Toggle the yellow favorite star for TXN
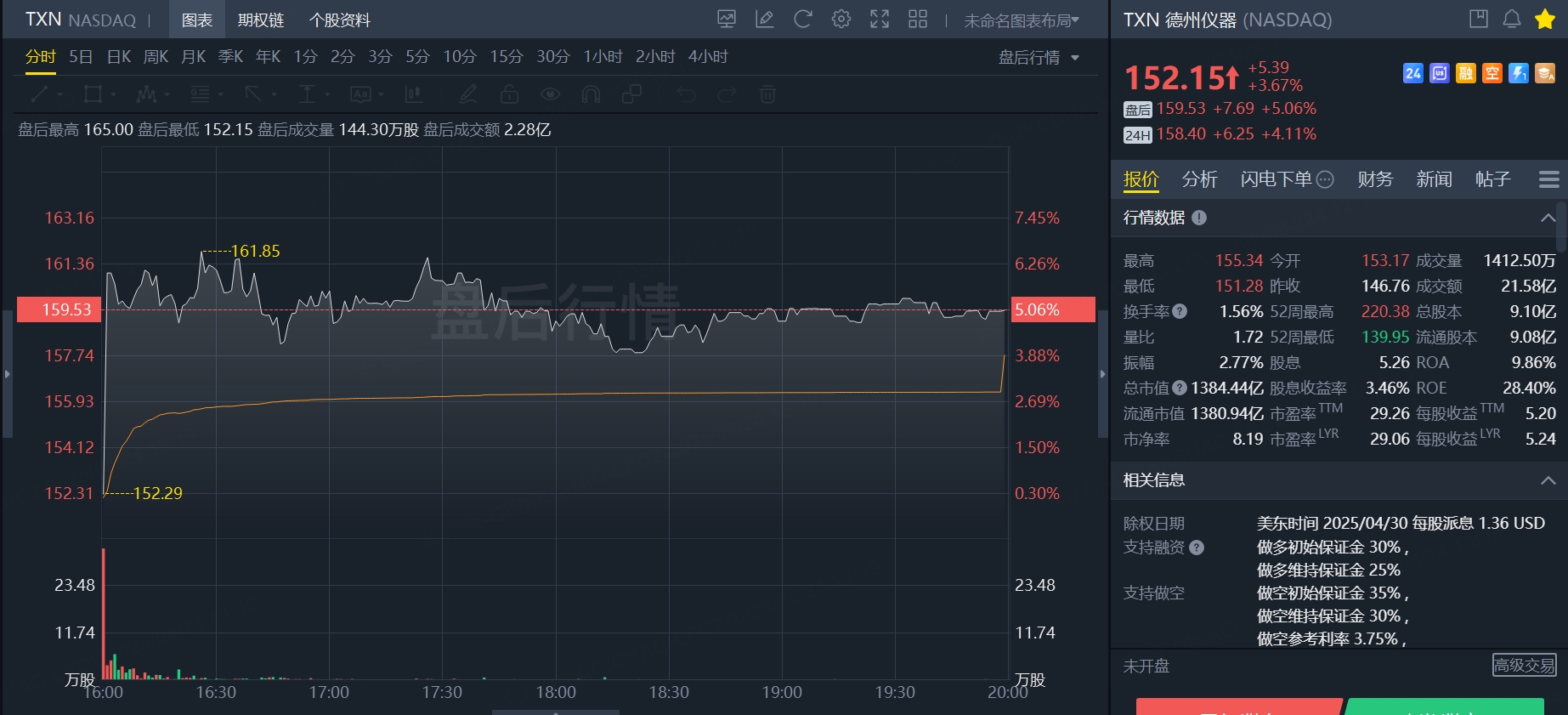This screenshot has width=1568, height=715. pos(1545,19)
